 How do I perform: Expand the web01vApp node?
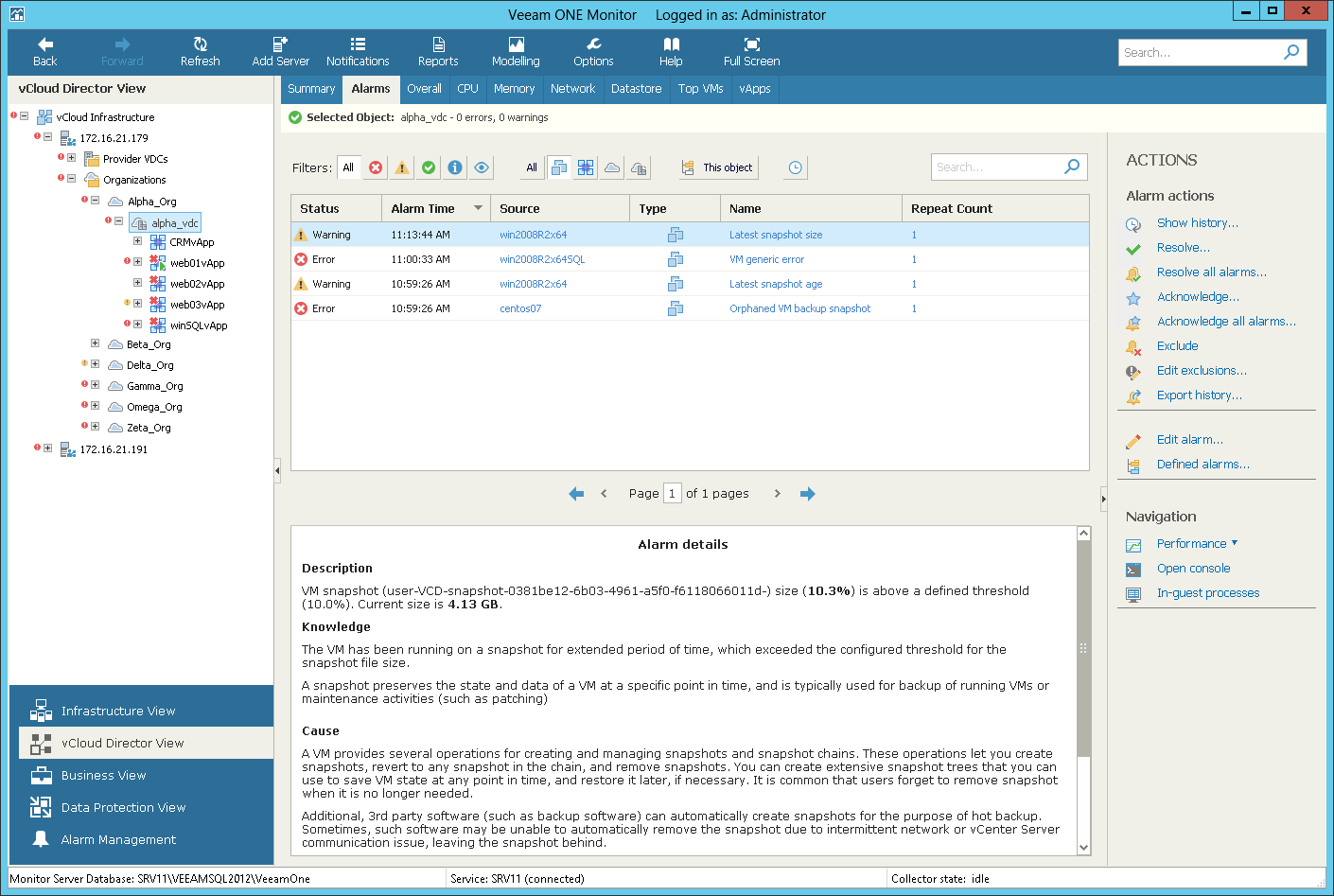pyautogui.click(x=137, y=262)
